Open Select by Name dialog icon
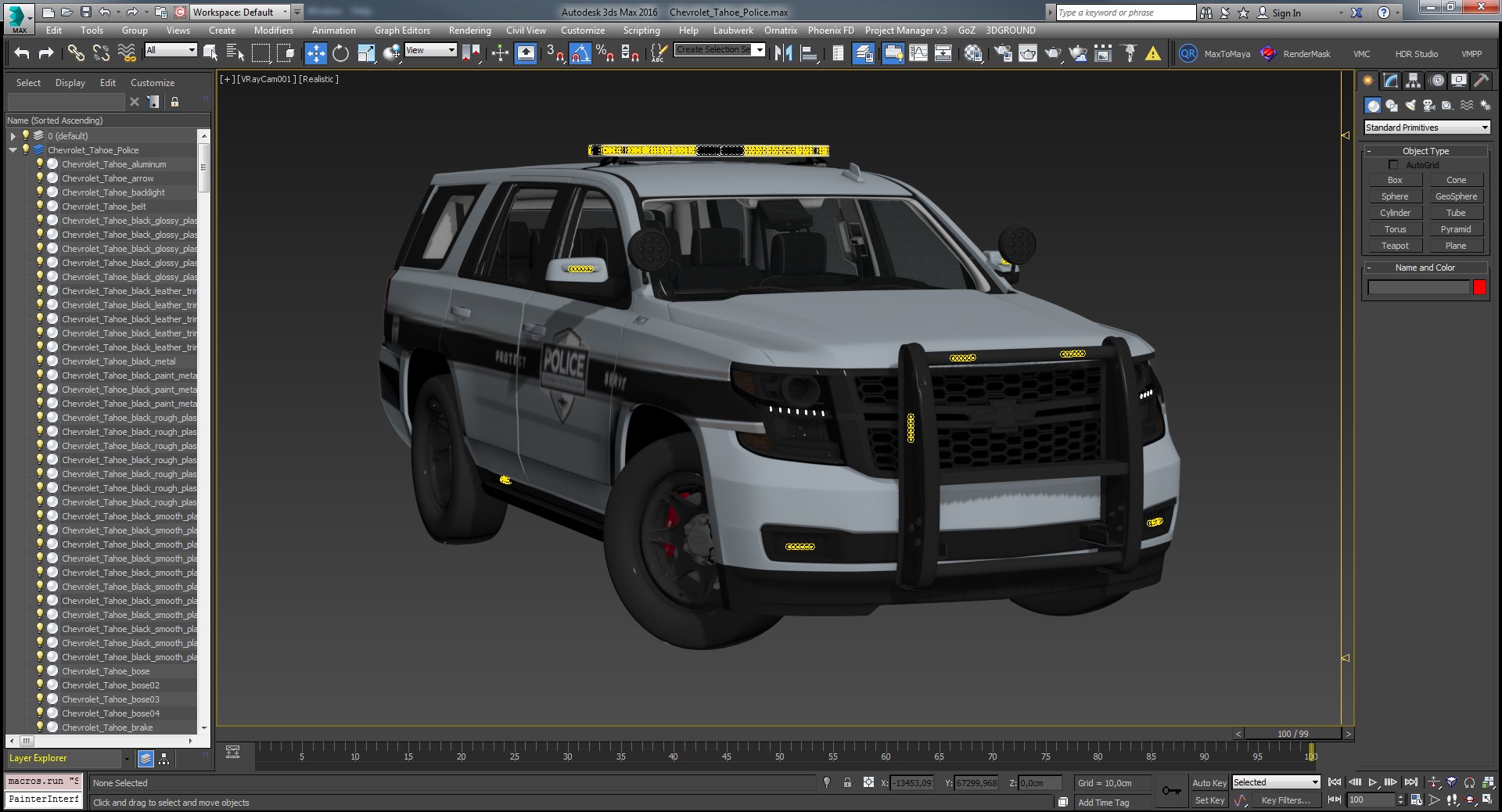The image size is (1502, 812). 235,53
